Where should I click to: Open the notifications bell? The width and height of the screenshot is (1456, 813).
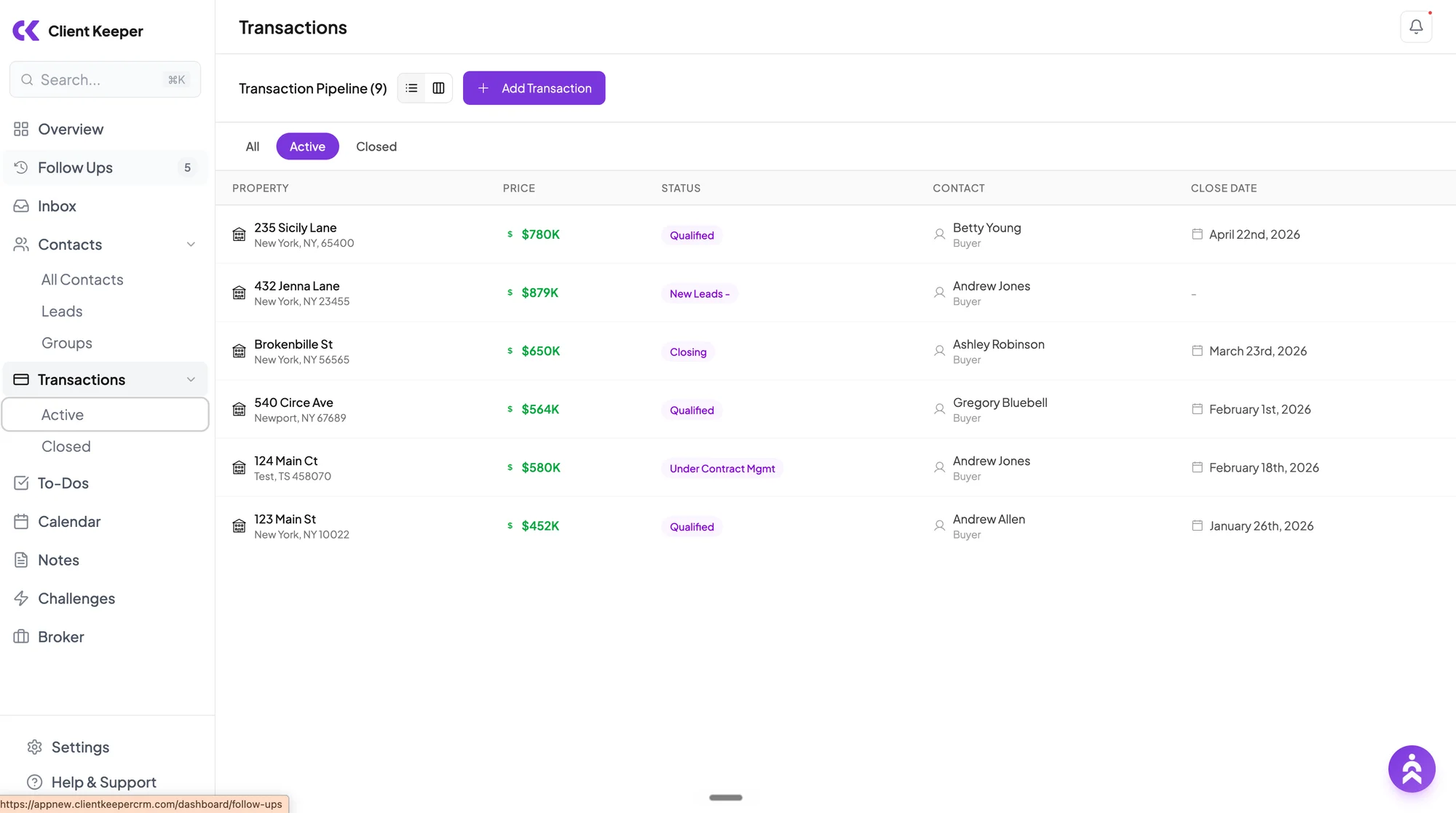tap(1416, 27)
